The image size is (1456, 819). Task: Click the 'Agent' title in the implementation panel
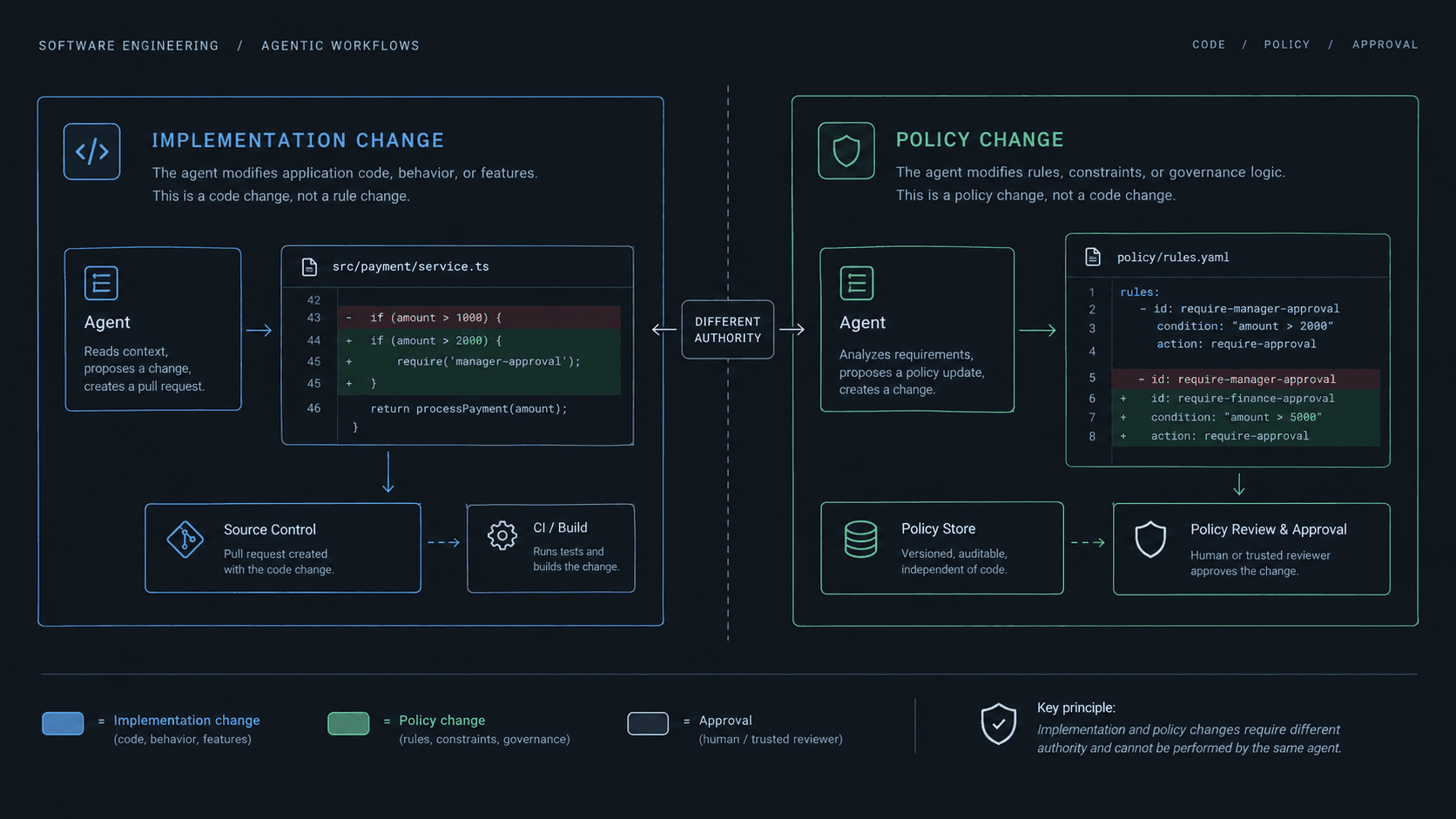coord(107,322)
